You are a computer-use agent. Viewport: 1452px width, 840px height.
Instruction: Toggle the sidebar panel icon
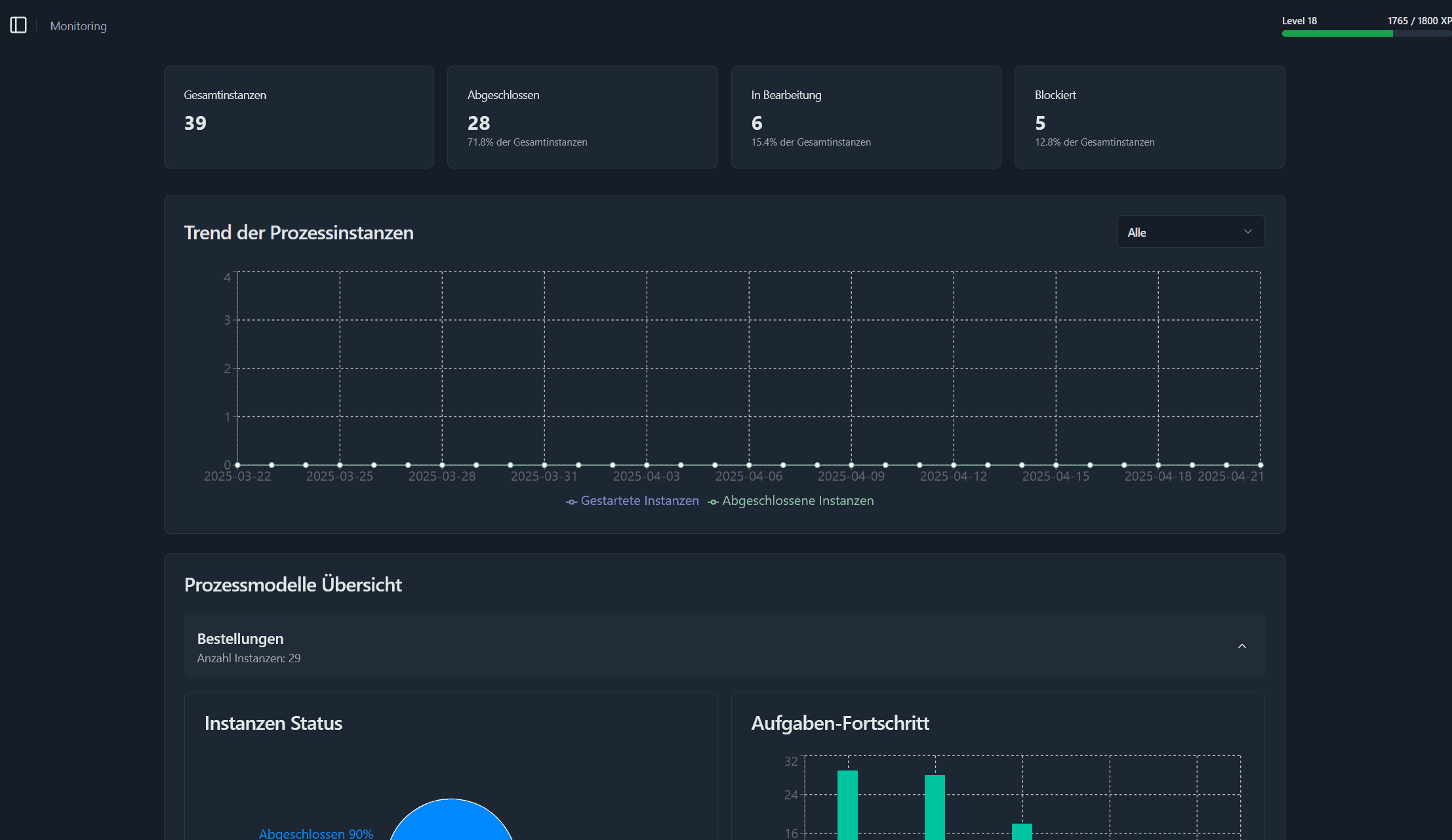point(18,25)
